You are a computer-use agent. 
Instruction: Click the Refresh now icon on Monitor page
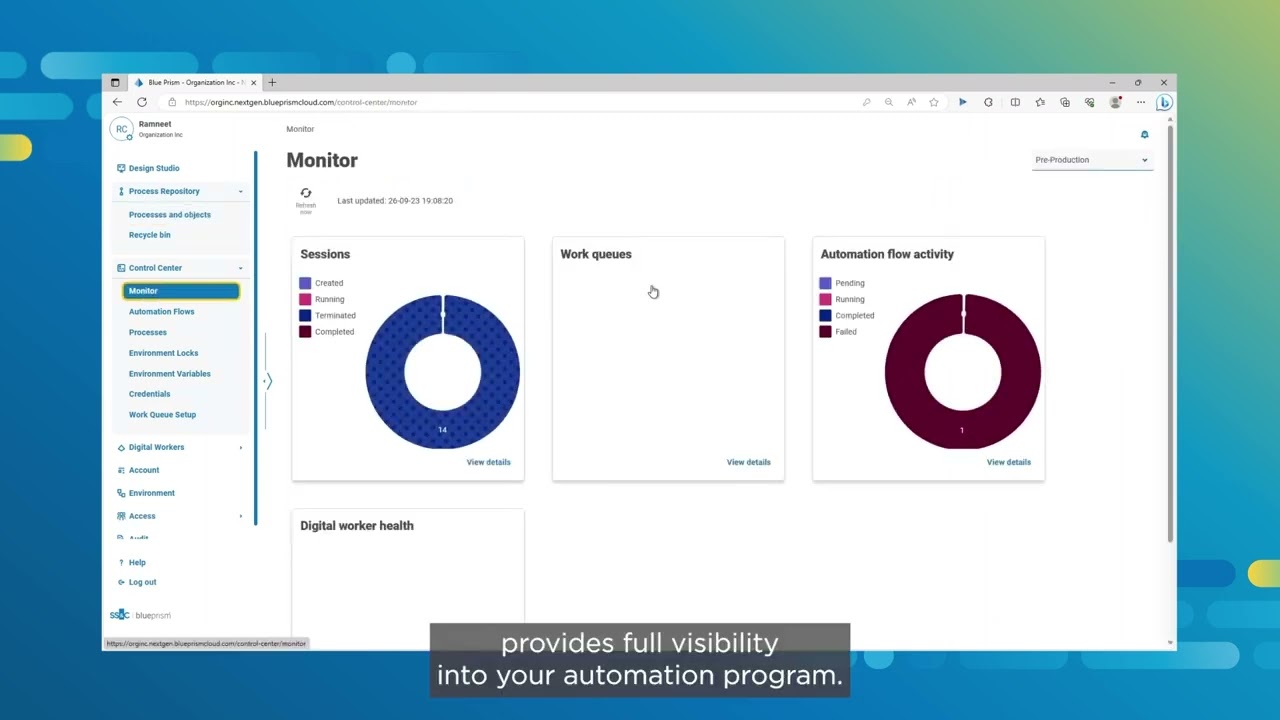306,193
